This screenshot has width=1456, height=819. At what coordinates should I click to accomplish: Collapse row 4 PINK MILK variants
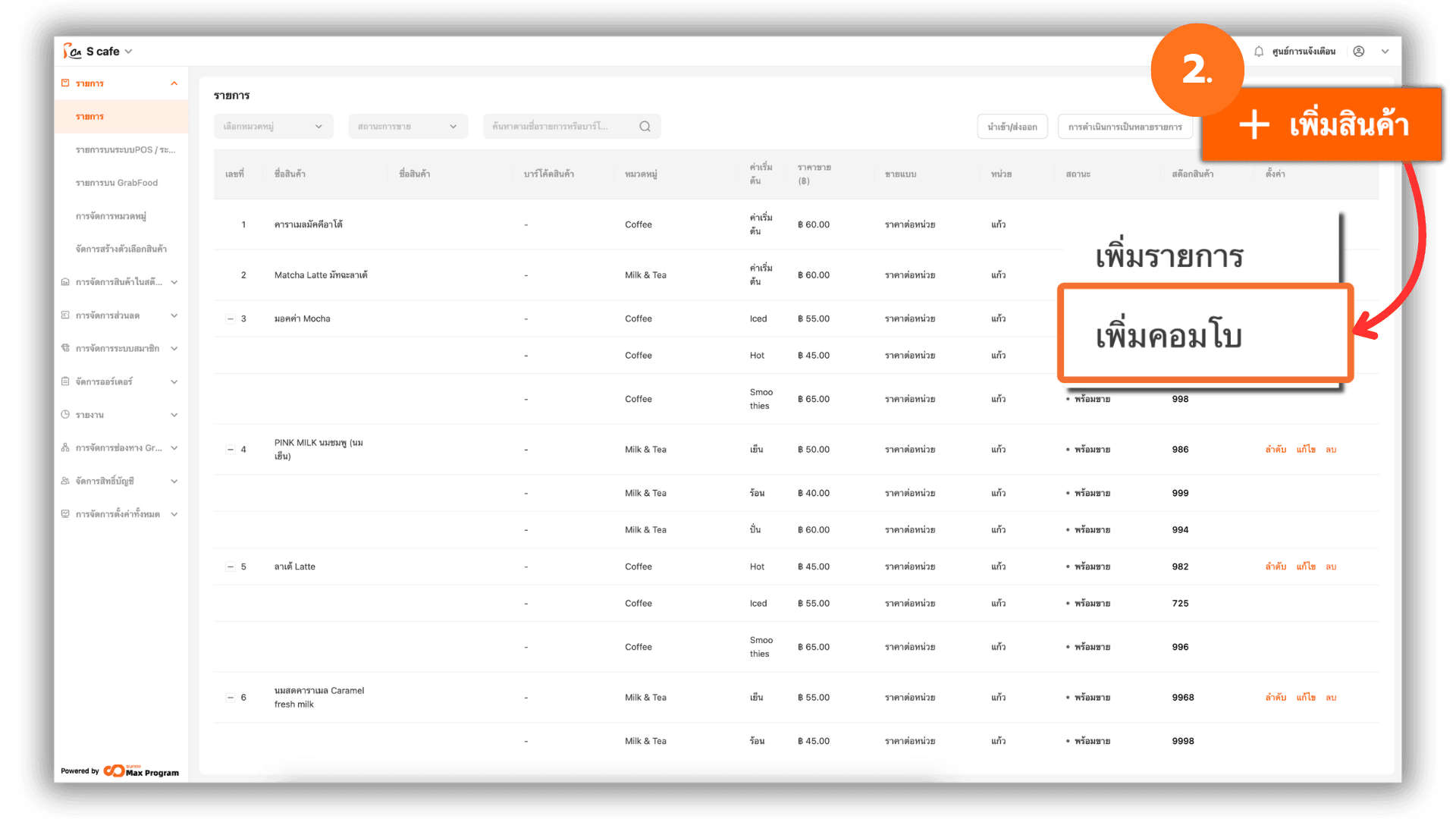tap(231, 450)
